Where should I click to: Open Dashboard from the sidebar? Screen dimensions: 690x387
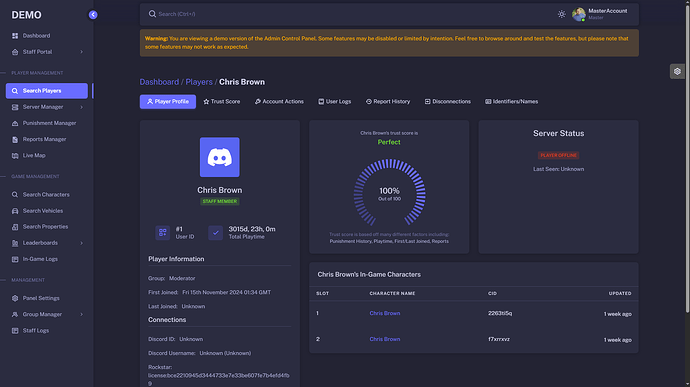click(x=47, y=36)
